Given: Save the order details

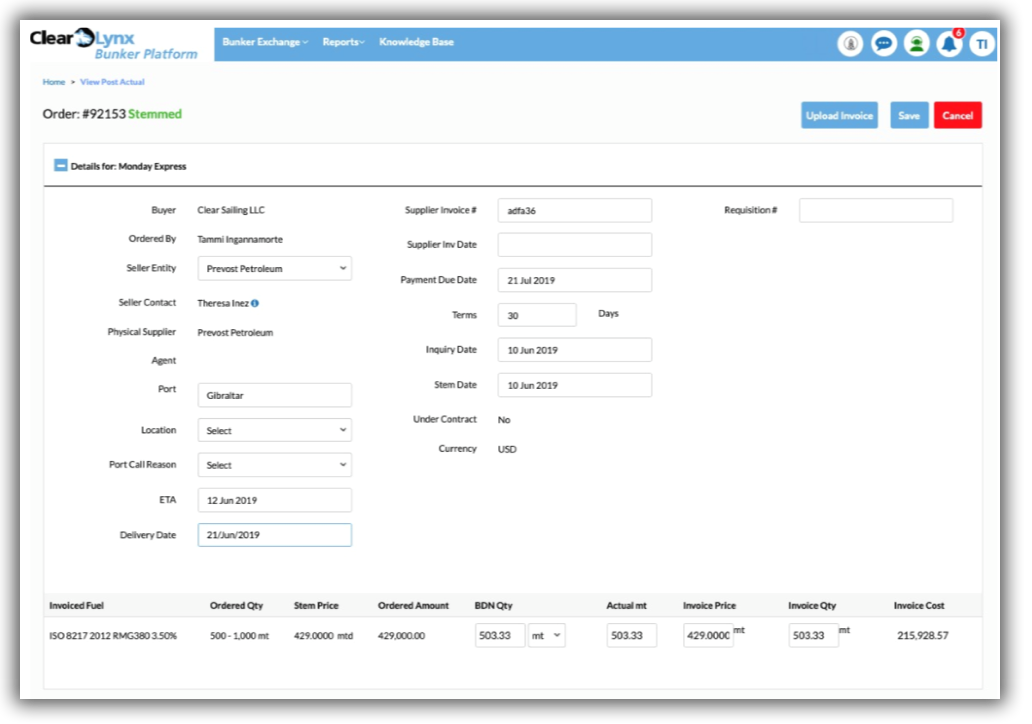Looking at the screenshot, I should 909,115.
